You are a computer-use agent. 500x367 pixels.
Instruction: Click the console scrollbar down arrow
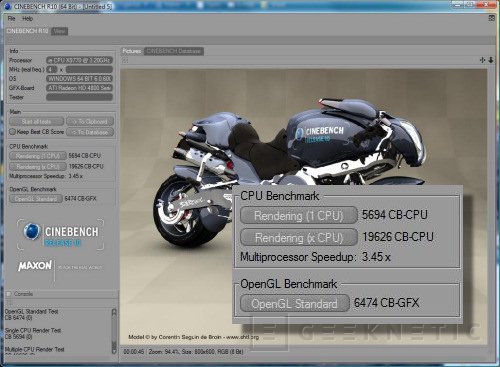pos(114,349)
